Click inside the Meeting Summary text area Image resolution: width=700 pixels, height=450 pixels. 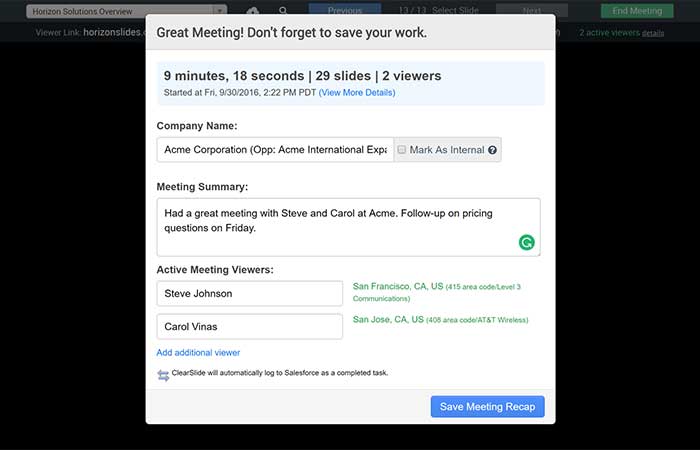click(348, 227)
